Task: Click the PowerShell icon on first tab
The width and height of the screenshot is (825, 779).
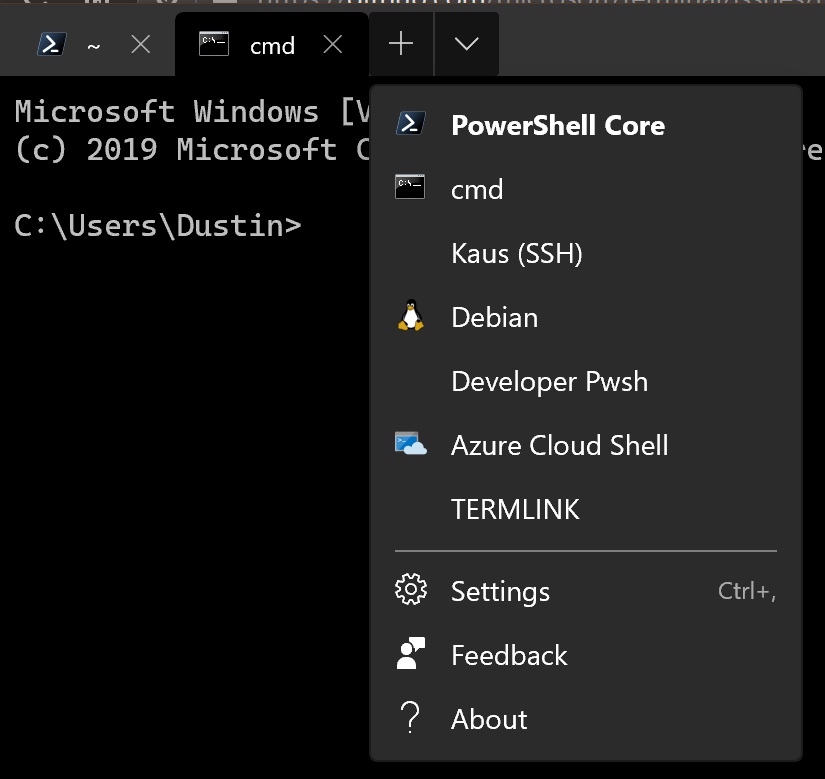Action: click(x=51, y=44)
